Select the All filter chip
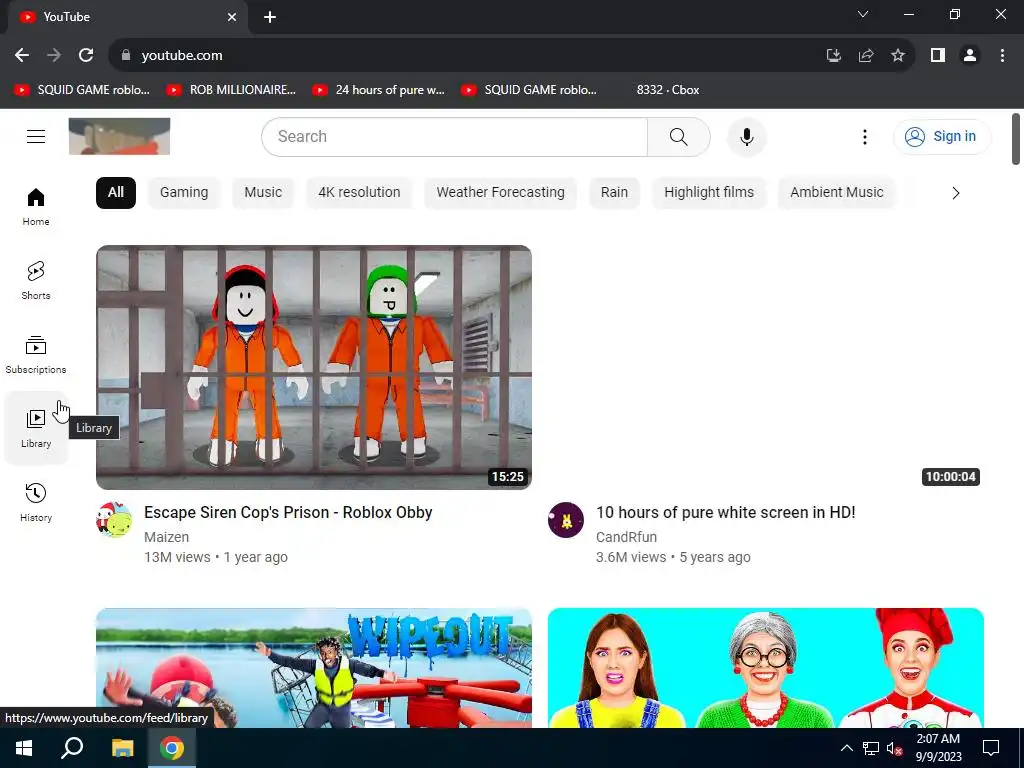The image size is (1024, 768). pos(116,193)
